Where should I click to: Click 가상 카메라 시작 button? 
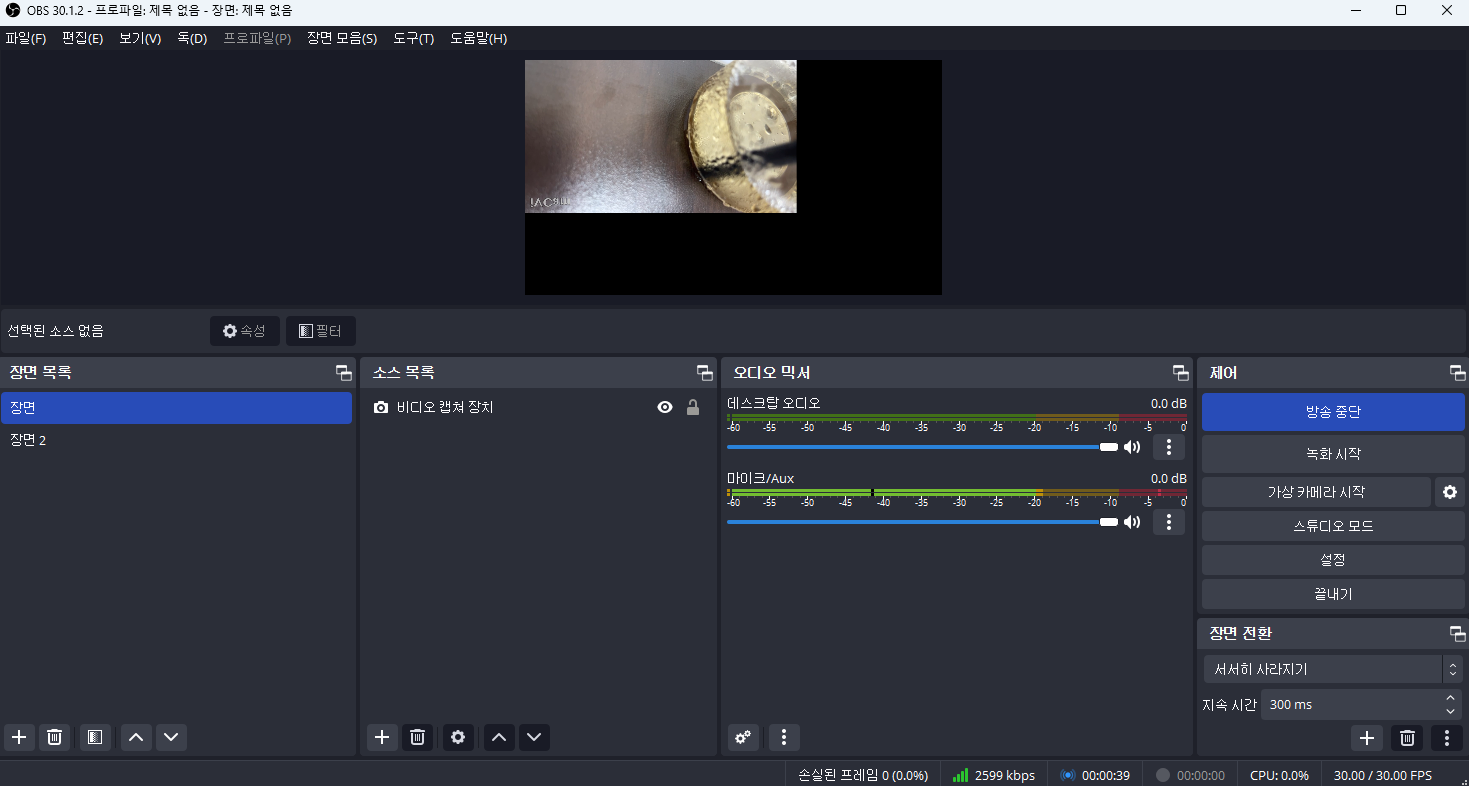(x=1316, y=492)
